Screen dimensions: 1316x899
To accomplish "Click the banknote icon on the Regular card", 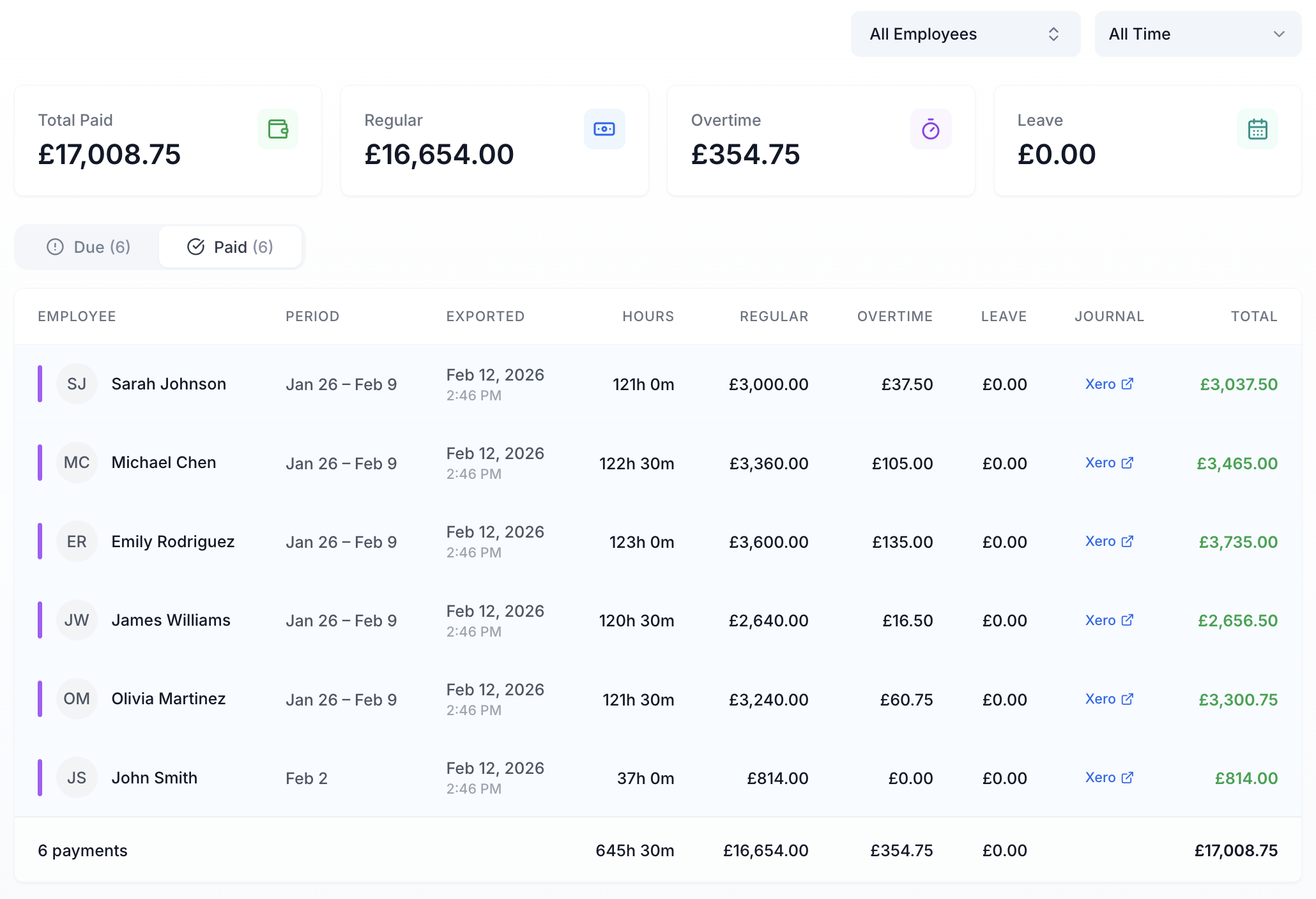I will [604, 128].
